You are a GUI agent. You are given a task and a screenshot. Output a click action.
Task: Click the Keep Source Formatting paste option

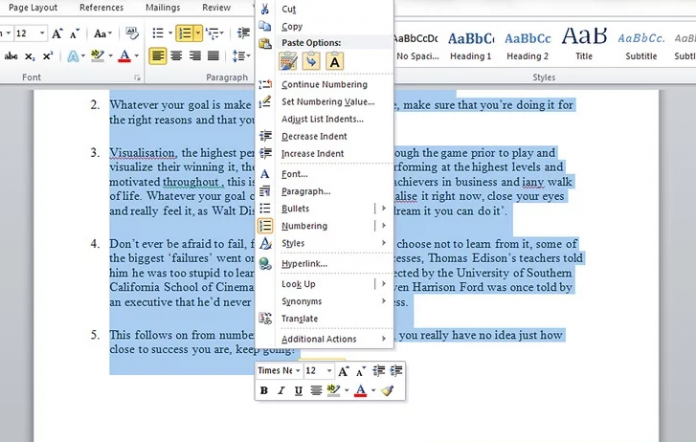[x=289, y=62]
